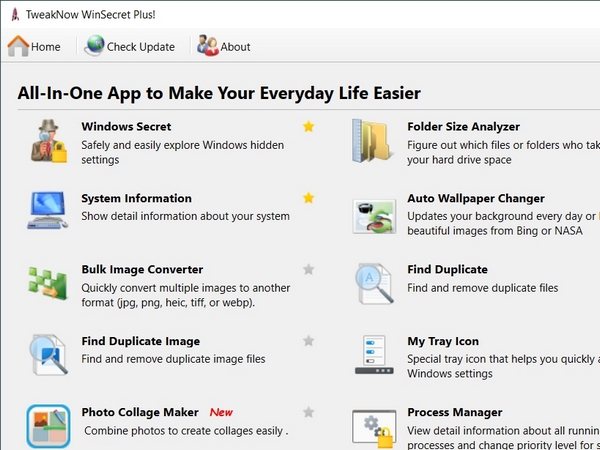The image size is (600, 450).
Task: Mark Find Duplicate Image as favorite star
Action: point(308,341)
